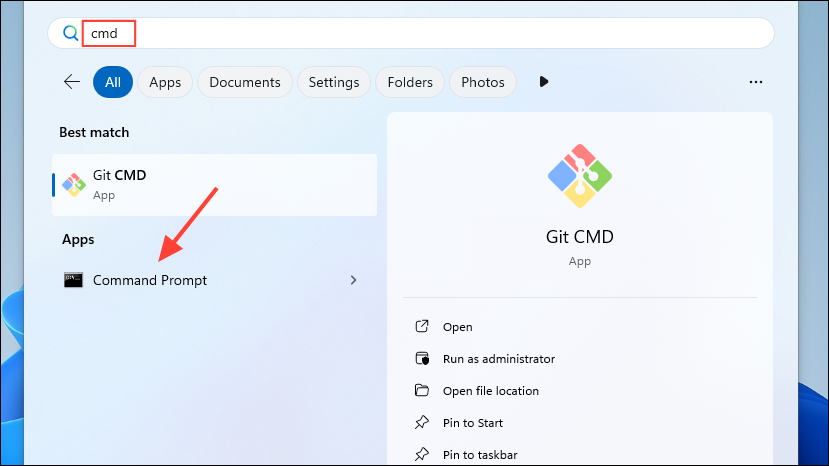Screen dimensions: 829x466
Task: Select the Apps filter tab
Action: pos(165,82)
